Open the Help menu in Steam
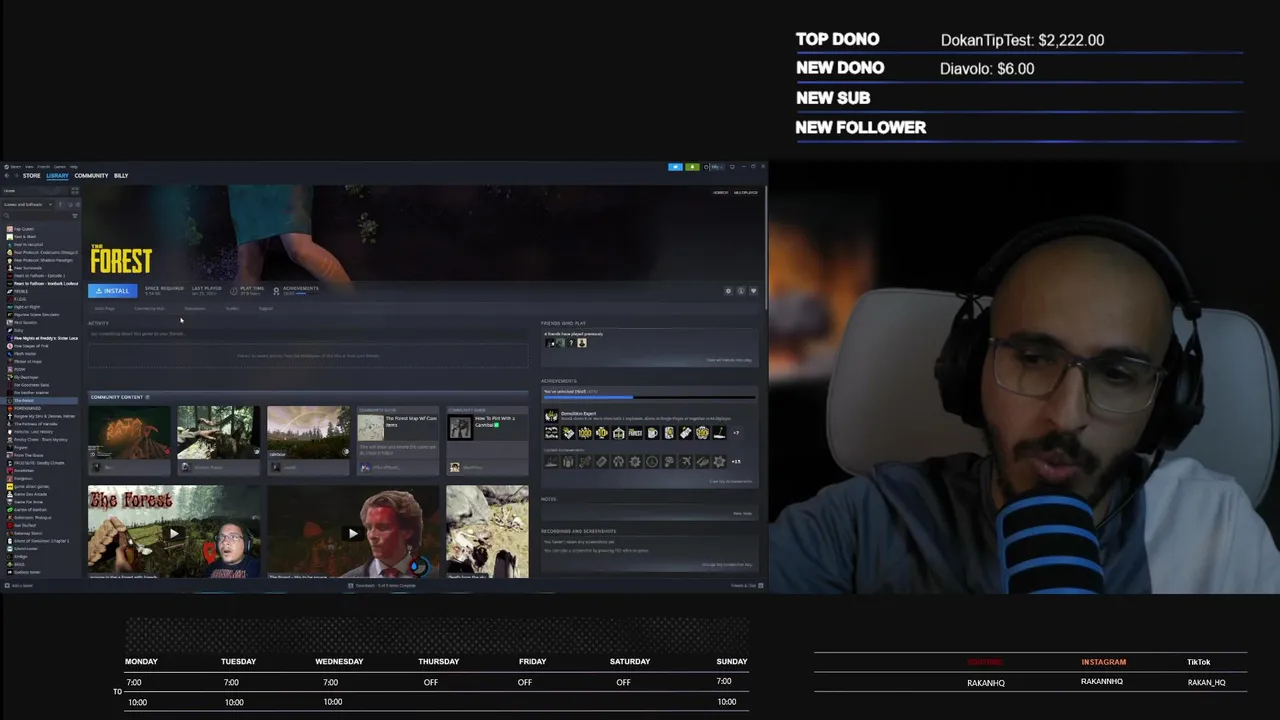The height and width of the screenshot is (720, 1280). pos(74,167)
